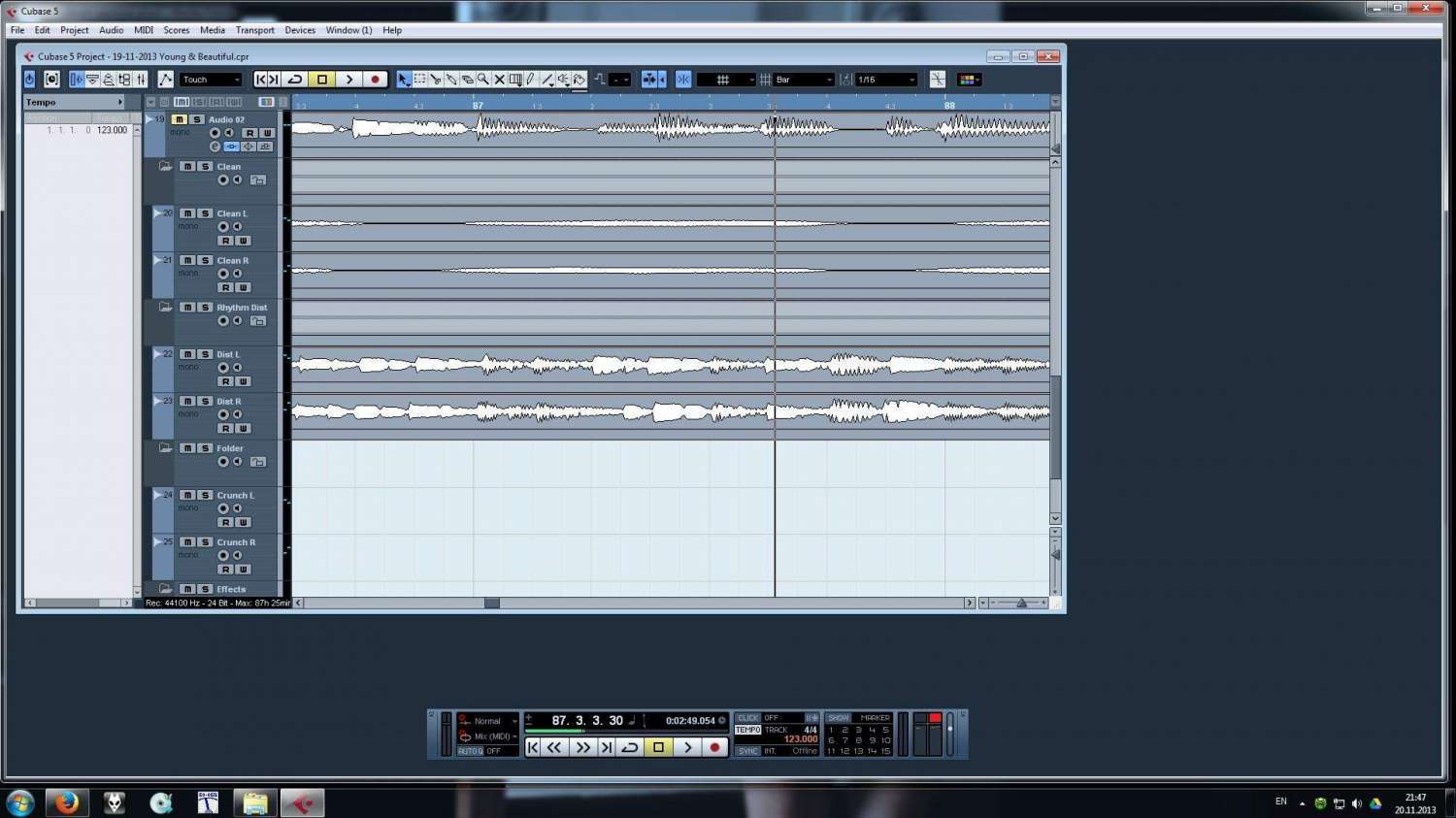Select the Zoom magnifier tool

(482, 80)
